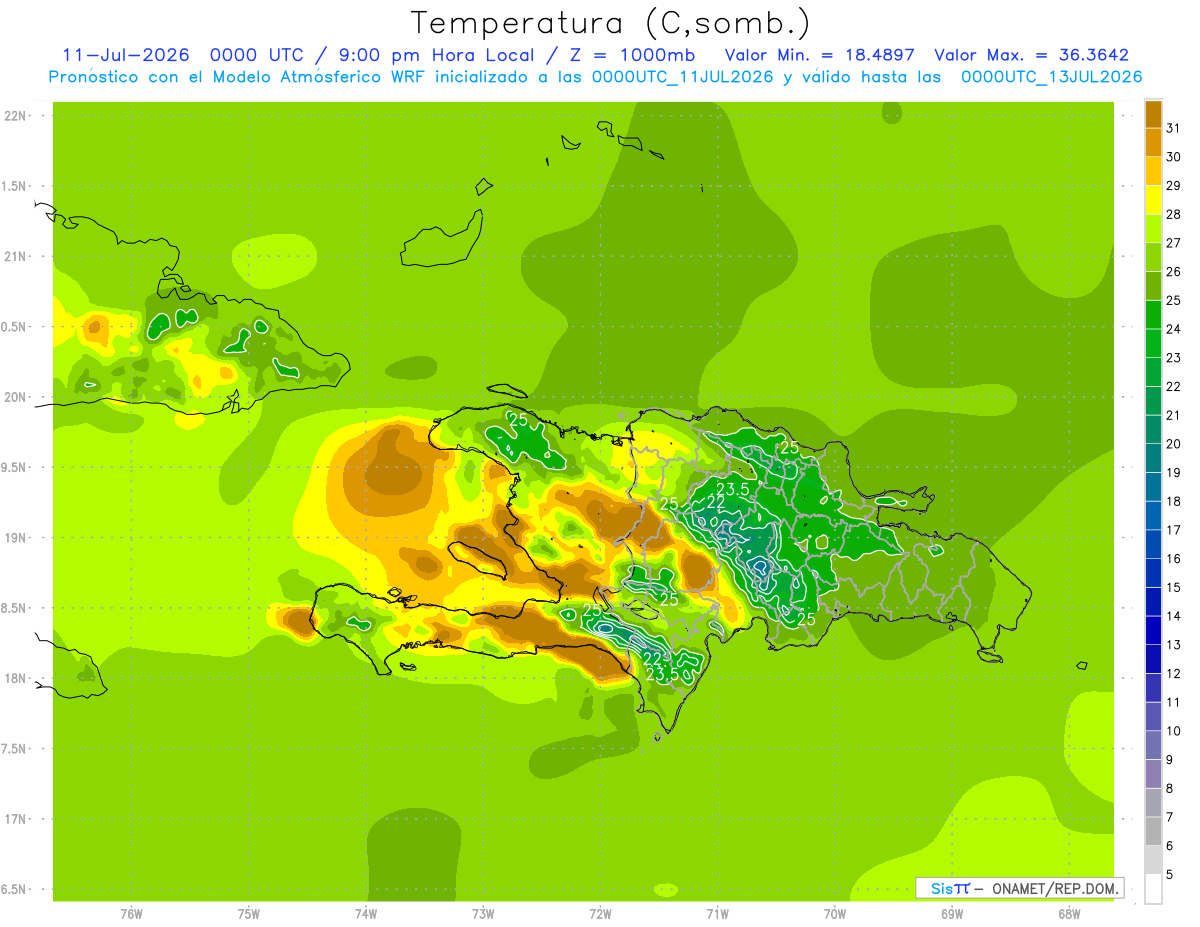Click the "71W" longitude axis label
Image resolution: width=1200 pixels, height=927 pixels.
point(717,914)
